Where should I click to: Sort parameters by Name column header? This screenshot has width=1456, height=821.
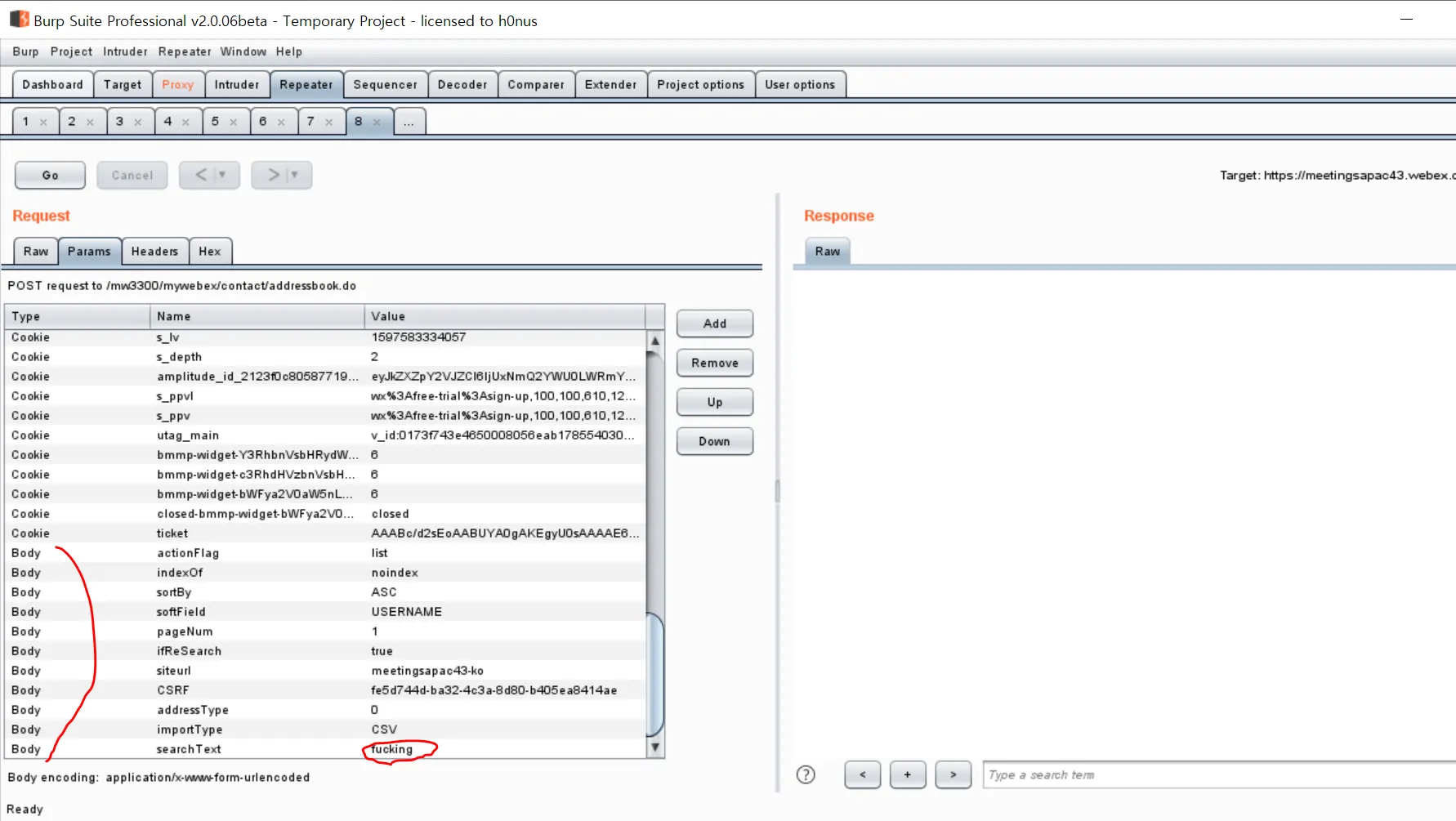tap(257, 316)
